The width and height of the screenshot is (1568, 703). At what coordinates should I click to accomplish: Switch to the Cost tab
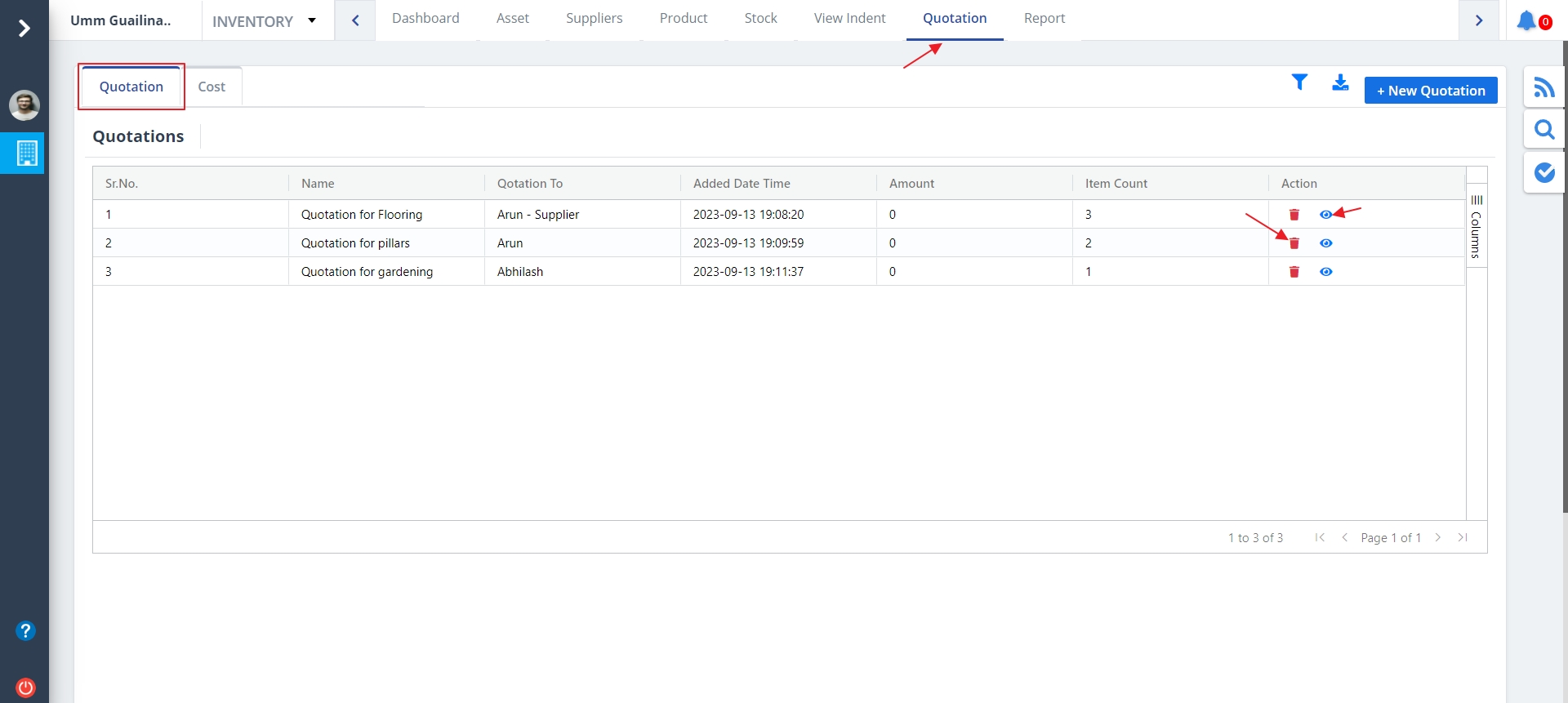[212, 87]
